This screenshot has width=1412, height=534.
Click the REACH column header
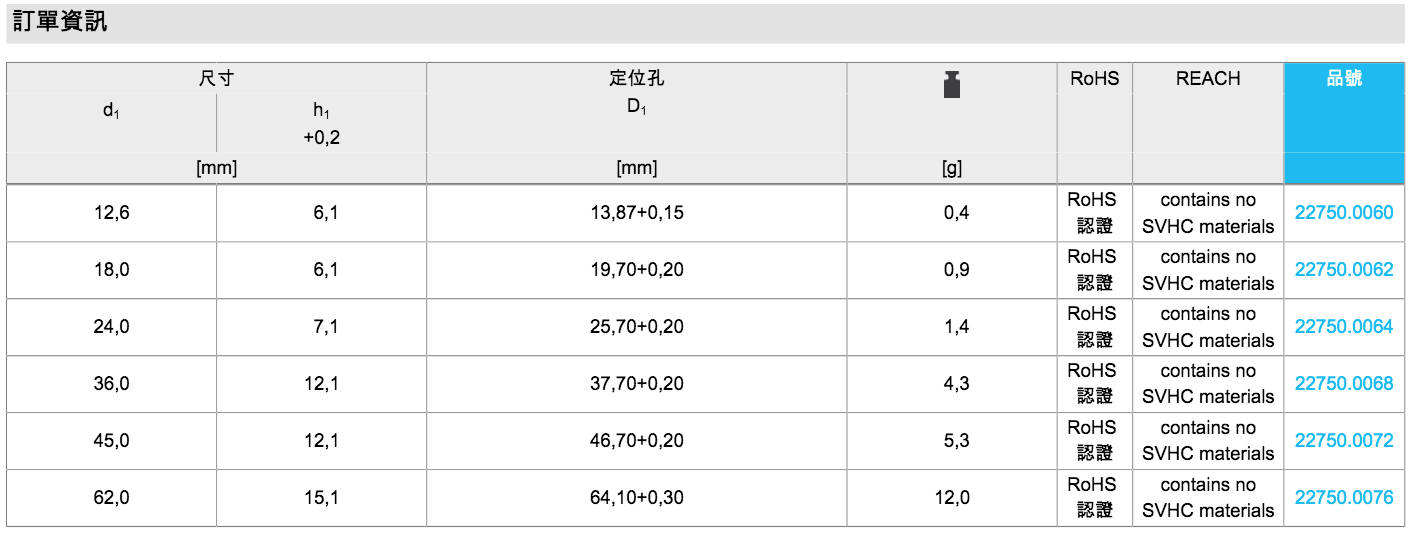pyautogui.click(x=1207, y=79)
